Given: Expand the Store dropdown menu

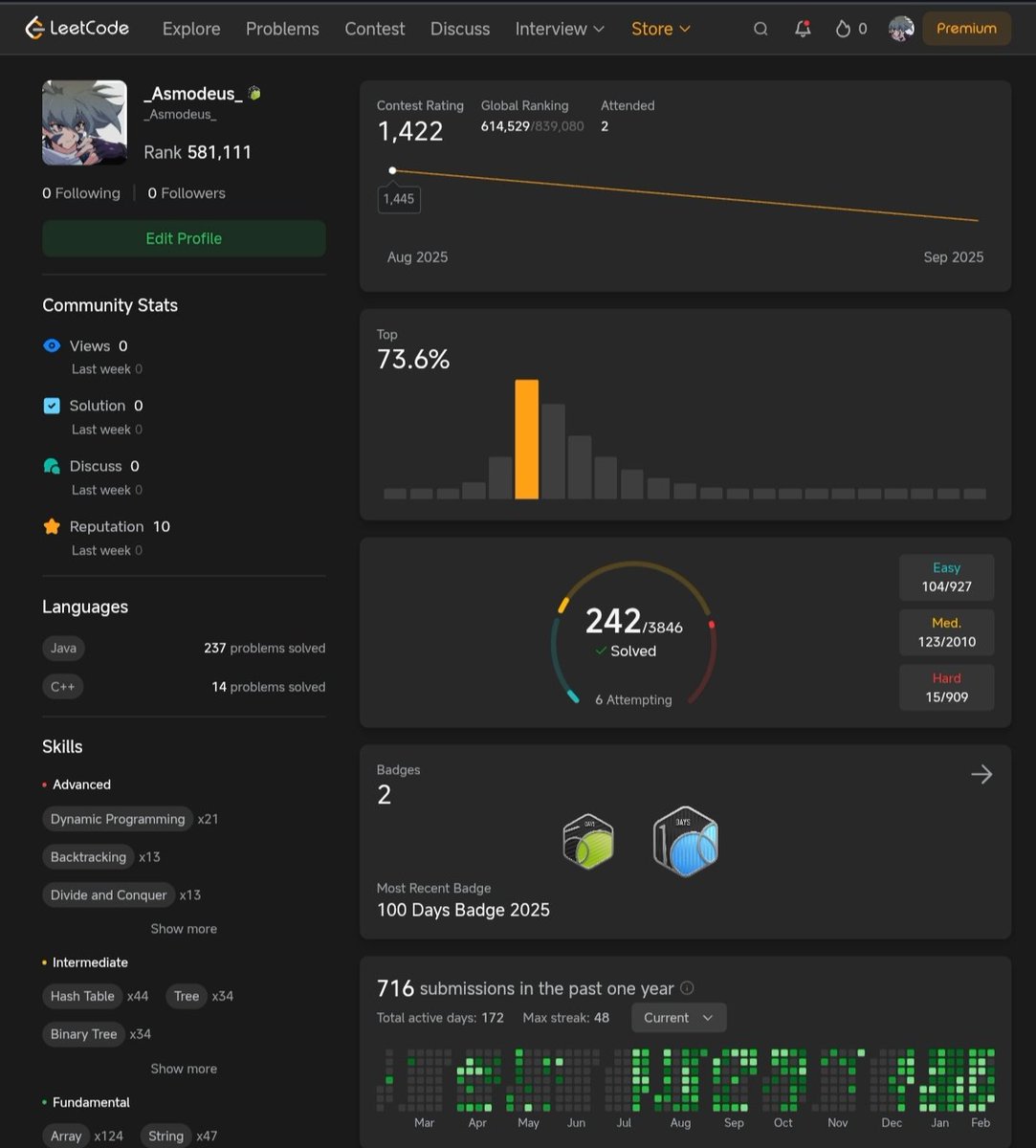Looking at the screenshot, I should [x=661, y=29].
